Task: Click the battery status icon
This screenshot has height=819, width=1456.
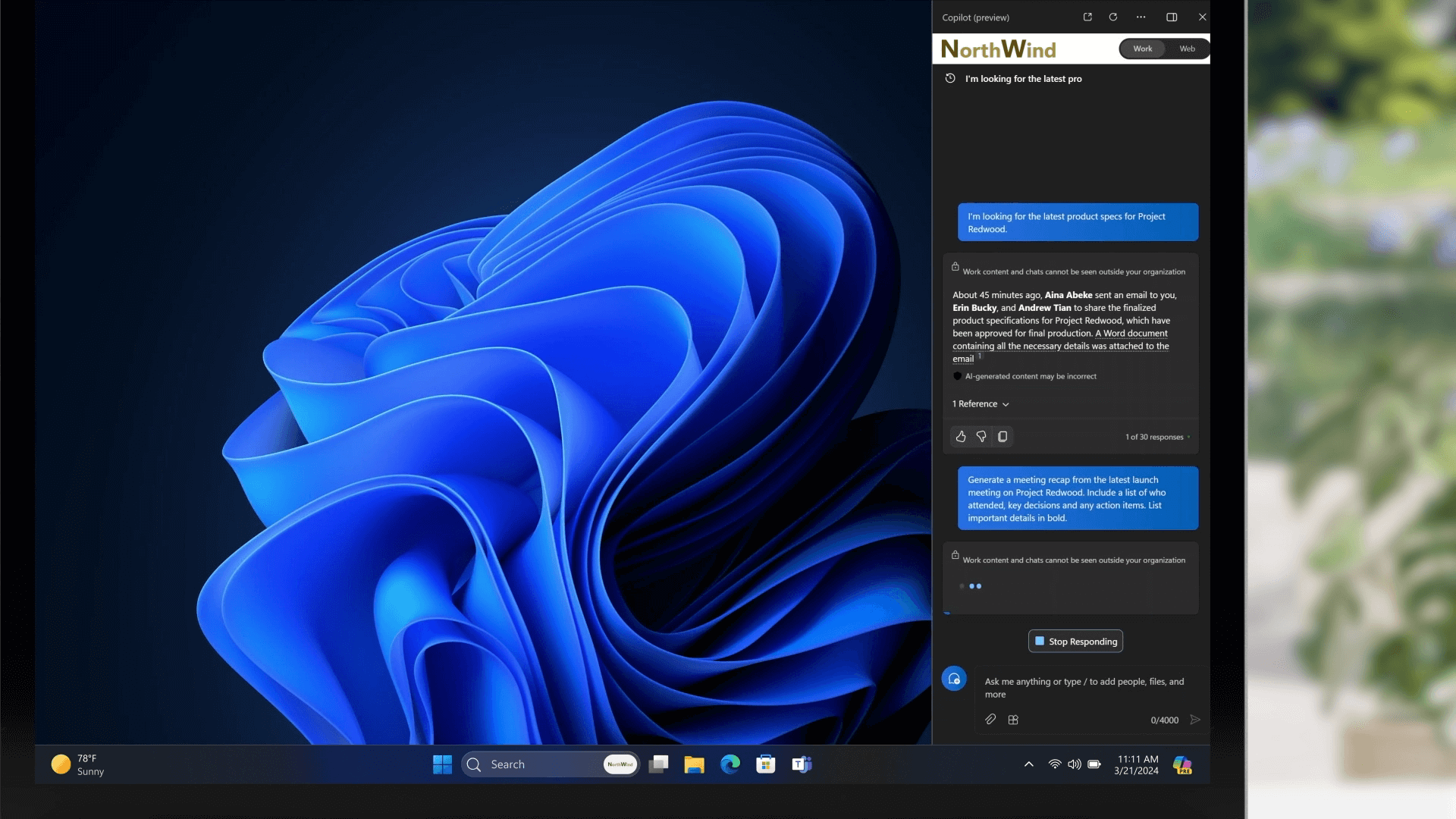Action: 1094,764
